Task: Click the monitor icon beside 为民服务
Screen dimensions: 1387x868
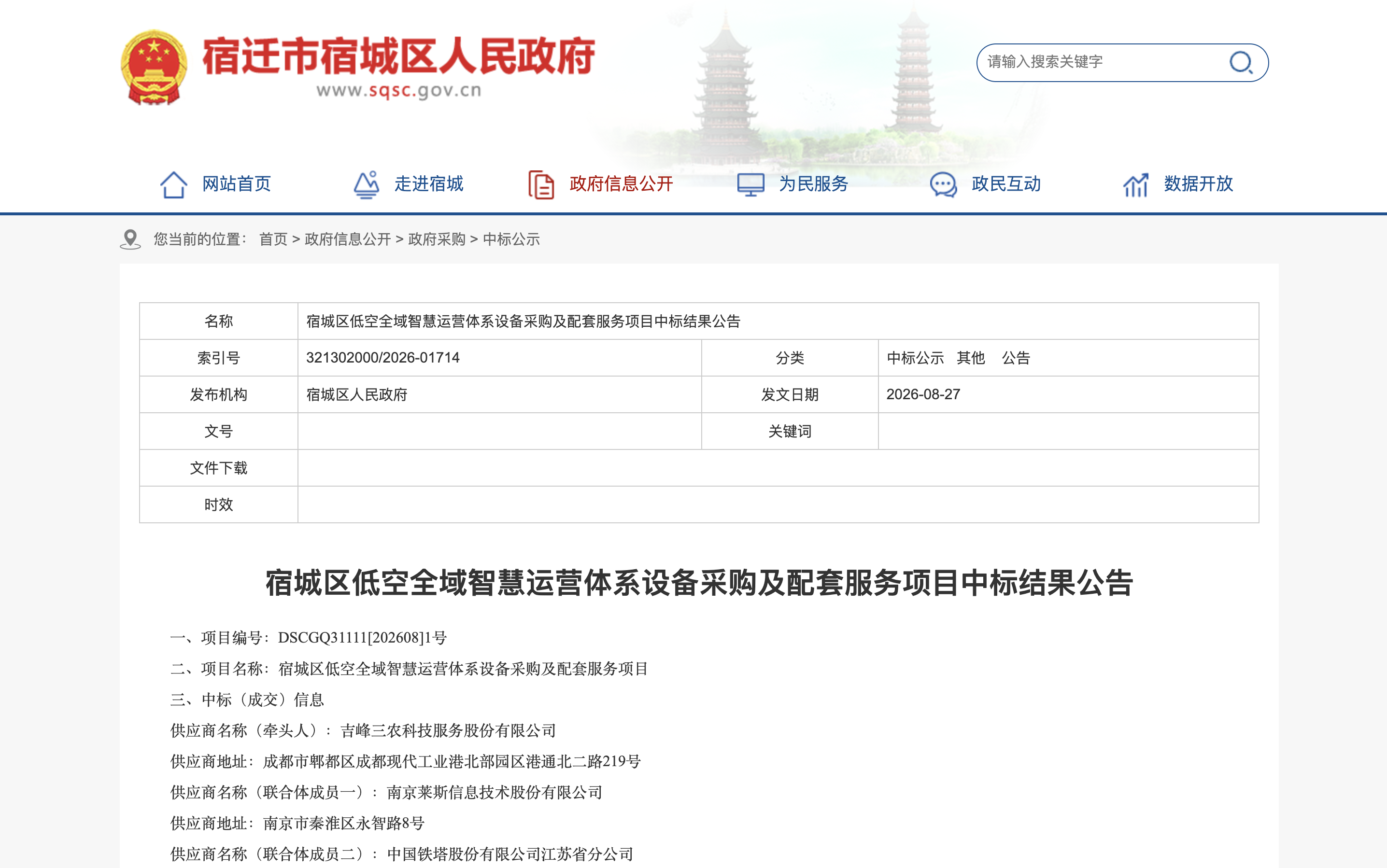Action: click(750, 184)
